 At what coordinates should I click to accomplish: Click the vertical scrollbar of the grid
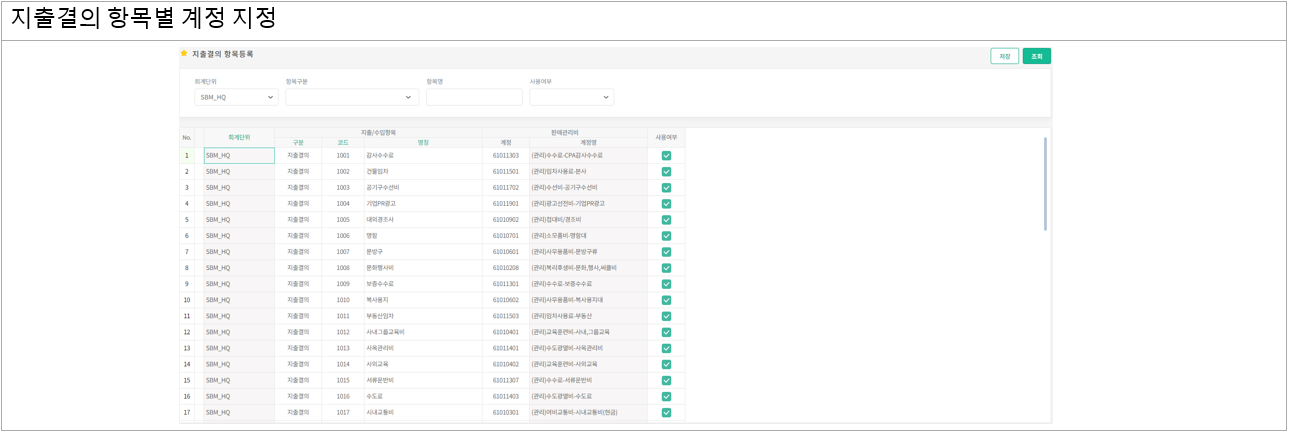point(1046,185)
